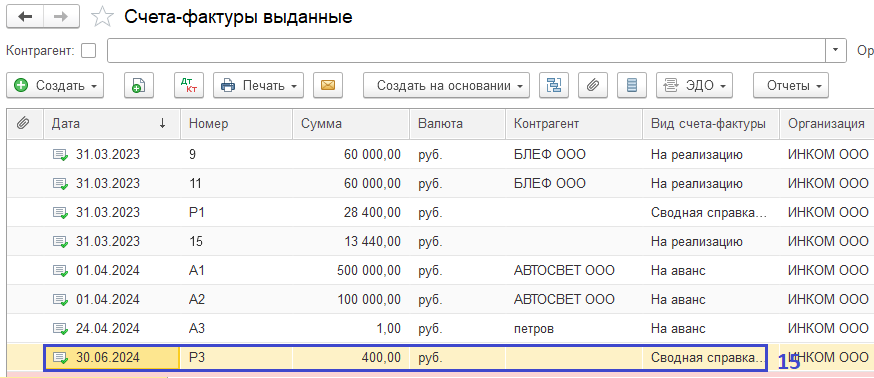874x378 pixels.
Task: Select the 60 000,00 sum for invoice 9
Action: coord(351,155)
